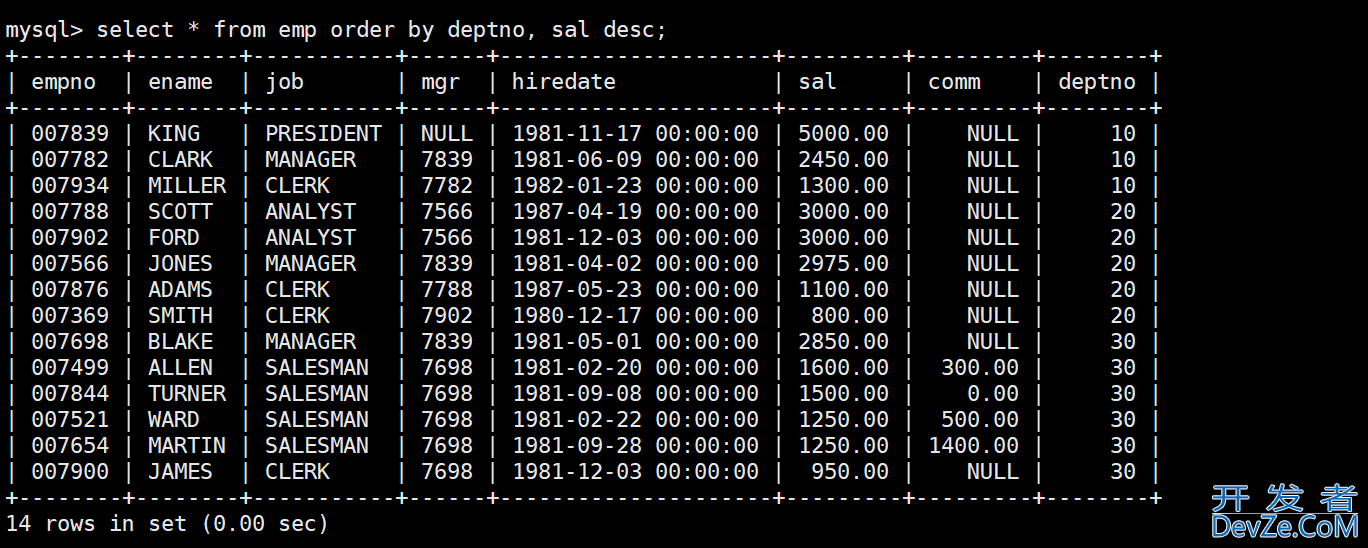Select hiredate 1981-04-02 00:00:00
Viewport: 1368px width, 548px height.
(x=635, y=263)
